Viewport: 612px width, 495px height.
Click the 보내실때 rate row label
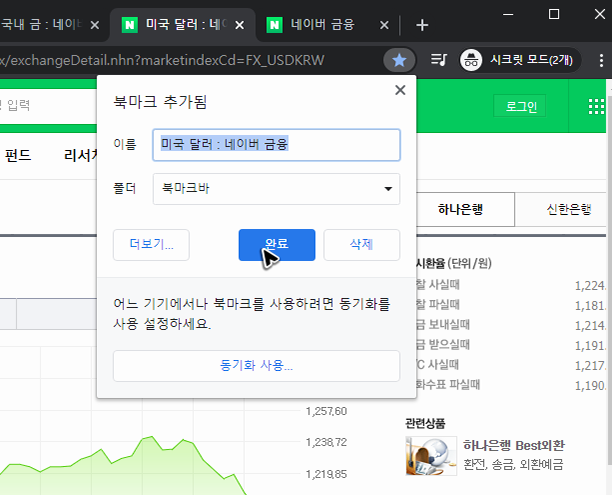pyautogui.click(x=443, y=324)
